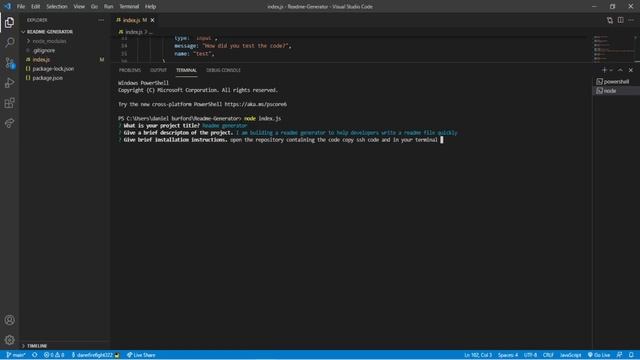Image resolution: width=640 pixels, height=360 pixels.
Task: Select the TERMINAL panel tab
Action: [187, 70]
